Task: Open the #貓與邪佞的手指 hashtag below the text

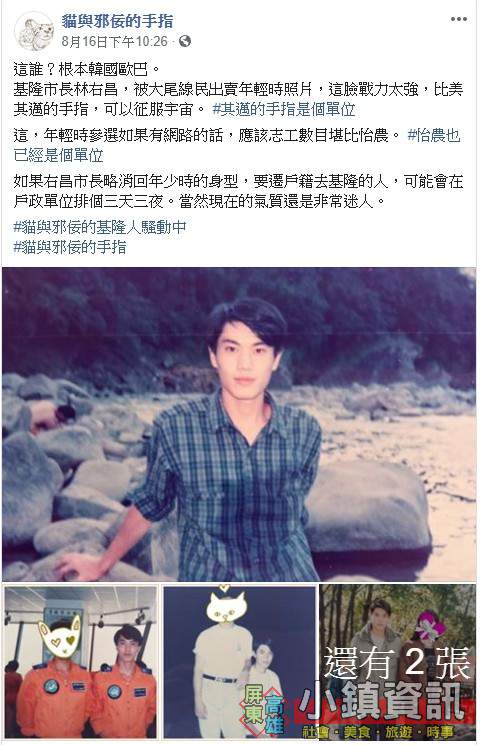Action: [70, 247]
